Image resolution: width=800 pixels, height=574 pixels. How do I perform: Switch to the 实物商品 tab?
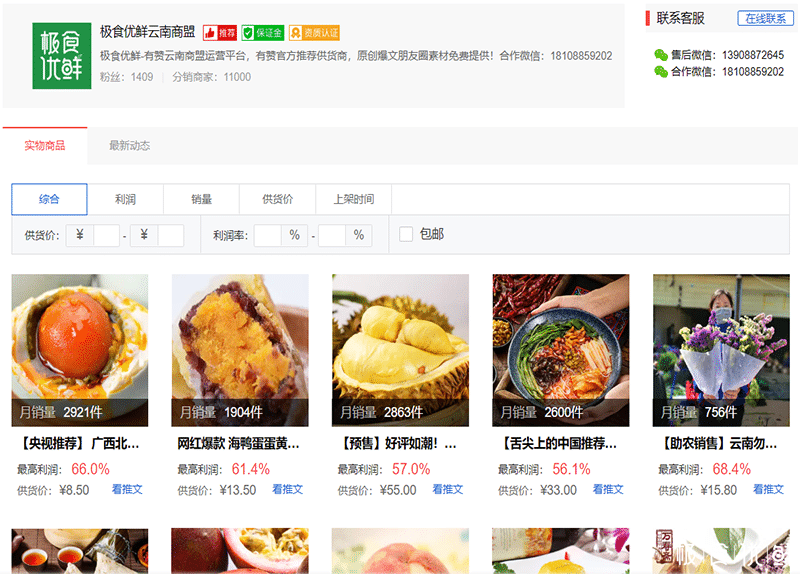point(45,145)
